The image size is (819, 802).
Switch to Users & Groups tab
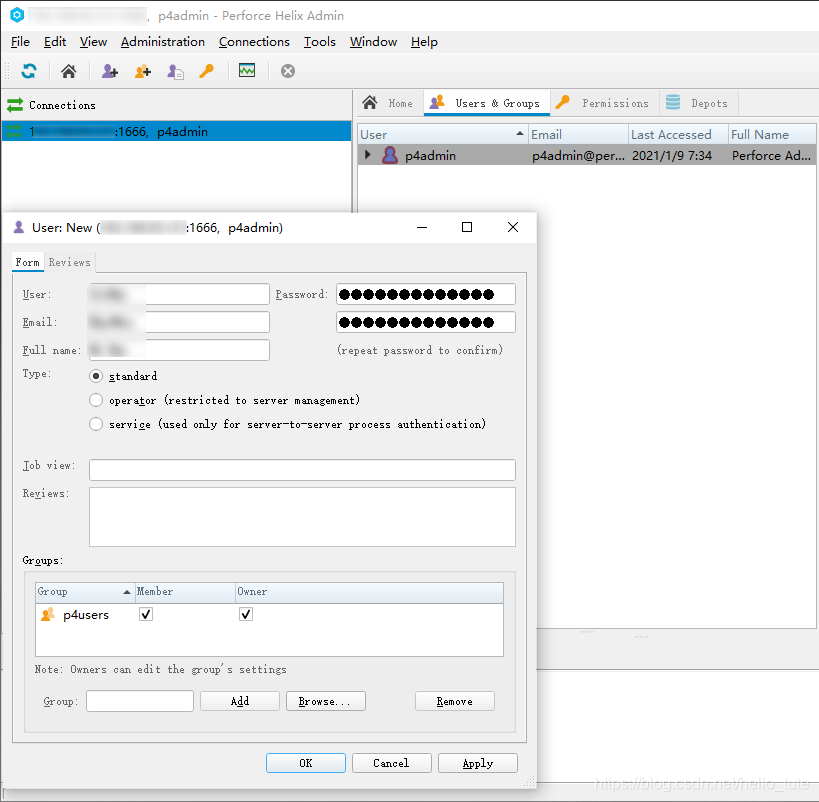click(487, 103)
